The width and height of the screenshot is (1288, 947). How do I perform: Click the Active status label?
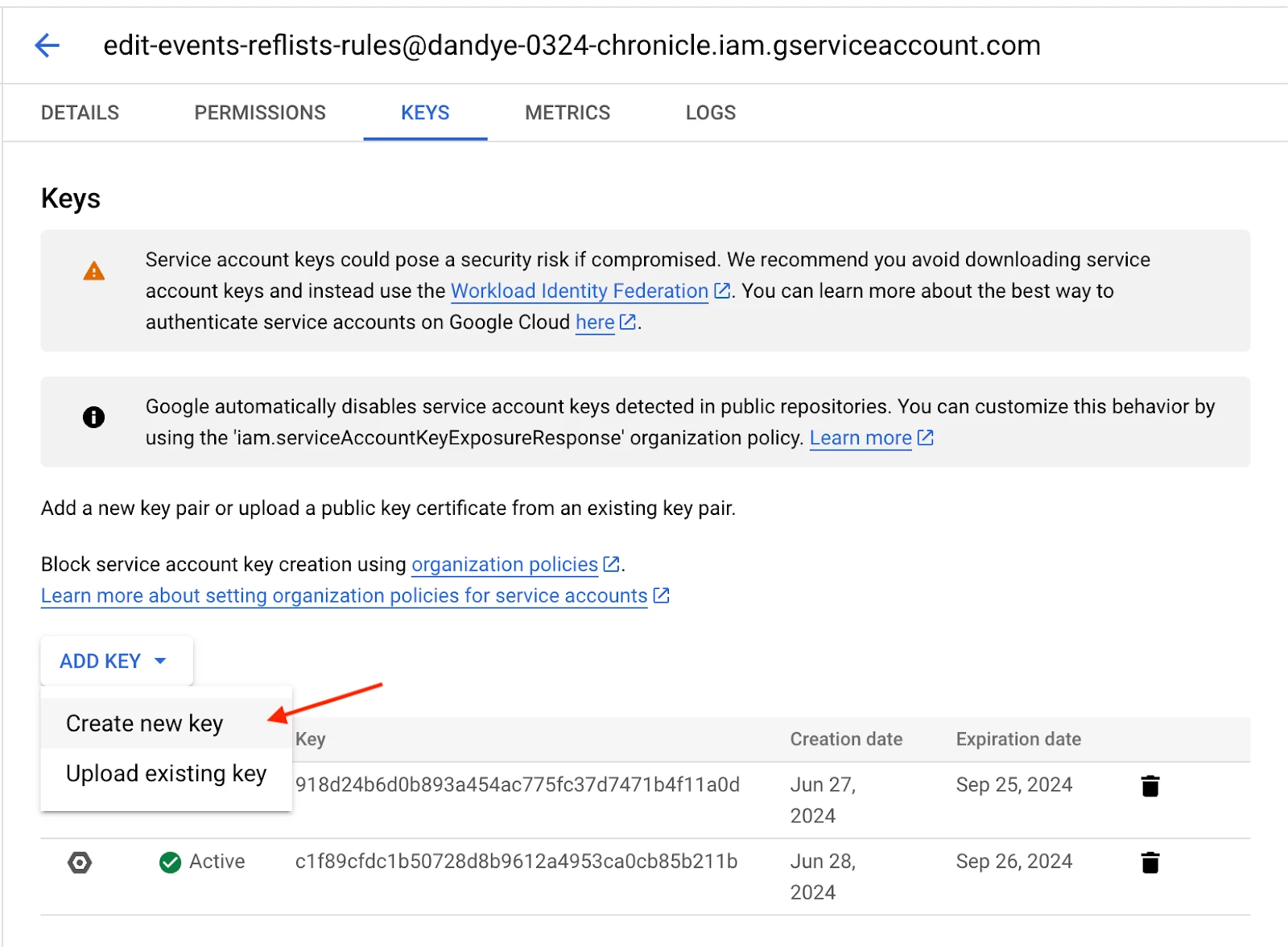point(217,861)
